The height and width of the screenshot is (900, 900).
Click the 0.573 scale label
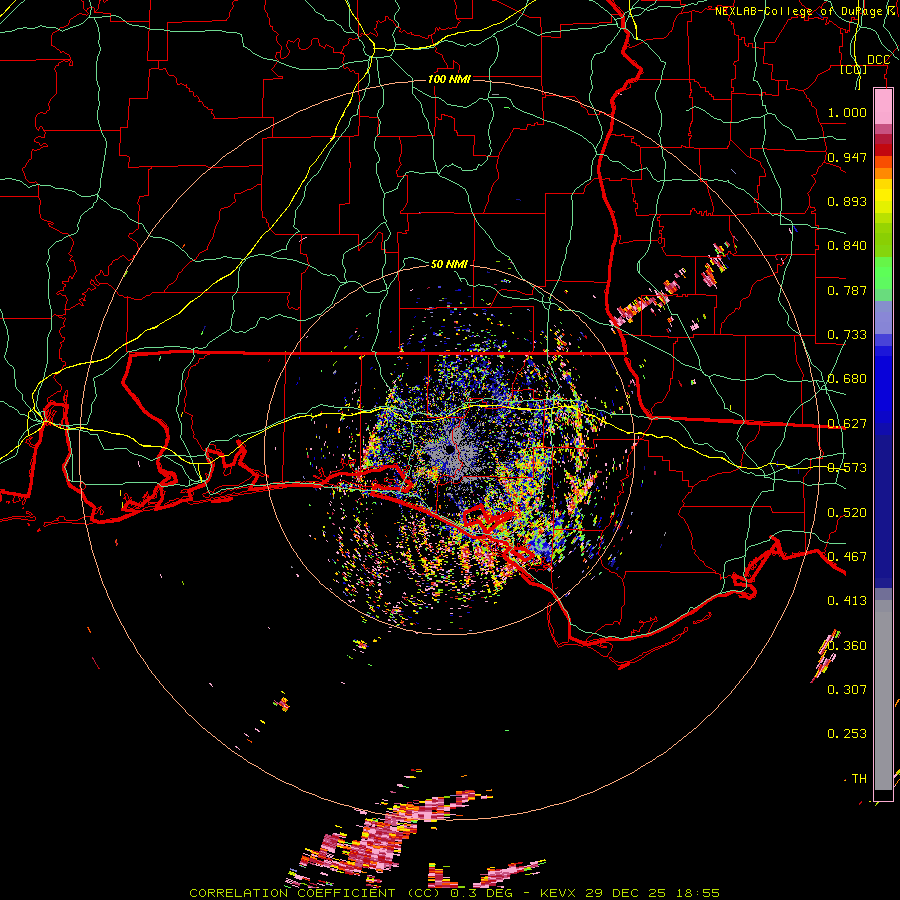pyautogui.click(x=847, y=468)
